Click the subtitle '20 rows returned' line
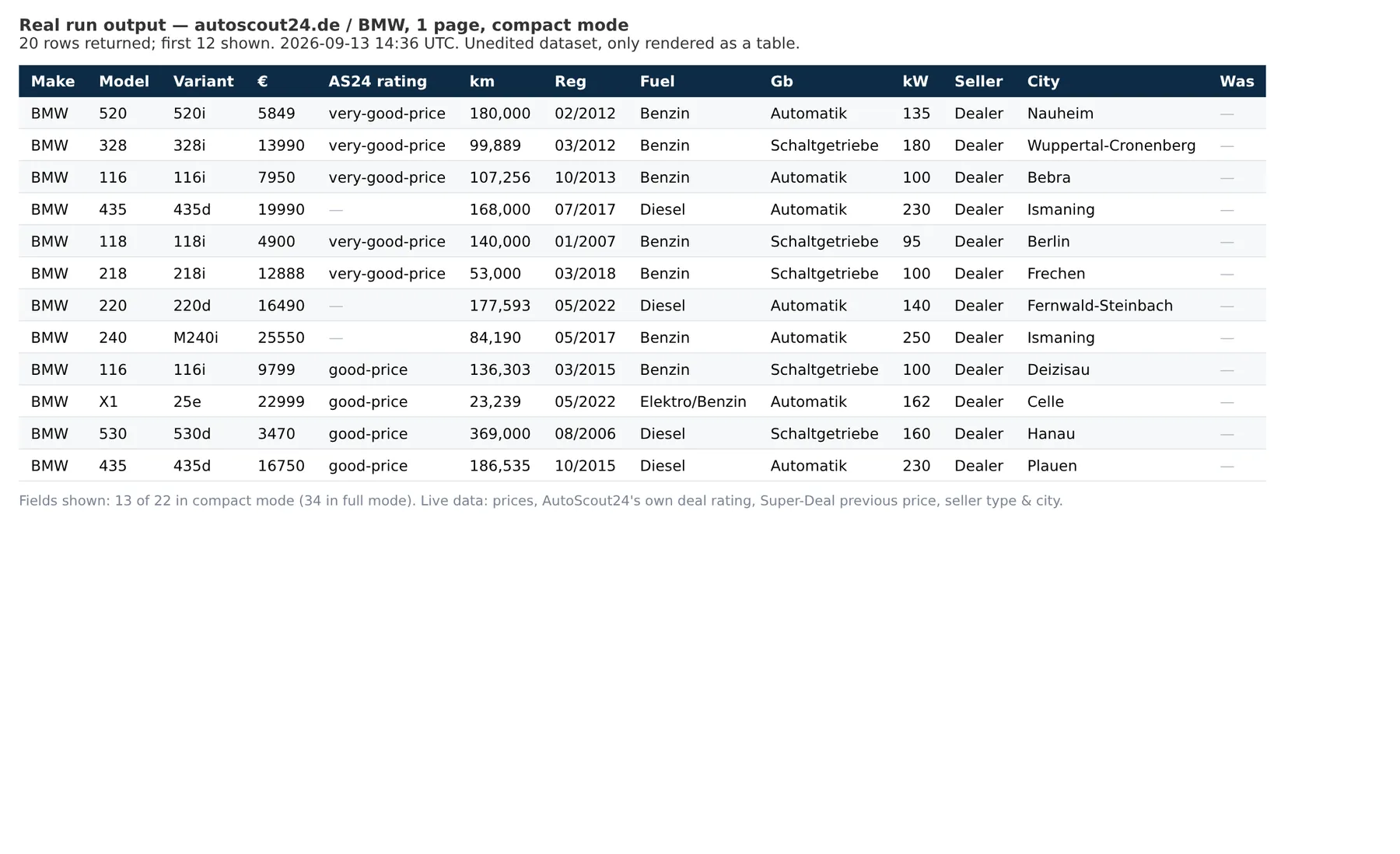The height and width of the screenshot is (854, 1400). (409, 44)
